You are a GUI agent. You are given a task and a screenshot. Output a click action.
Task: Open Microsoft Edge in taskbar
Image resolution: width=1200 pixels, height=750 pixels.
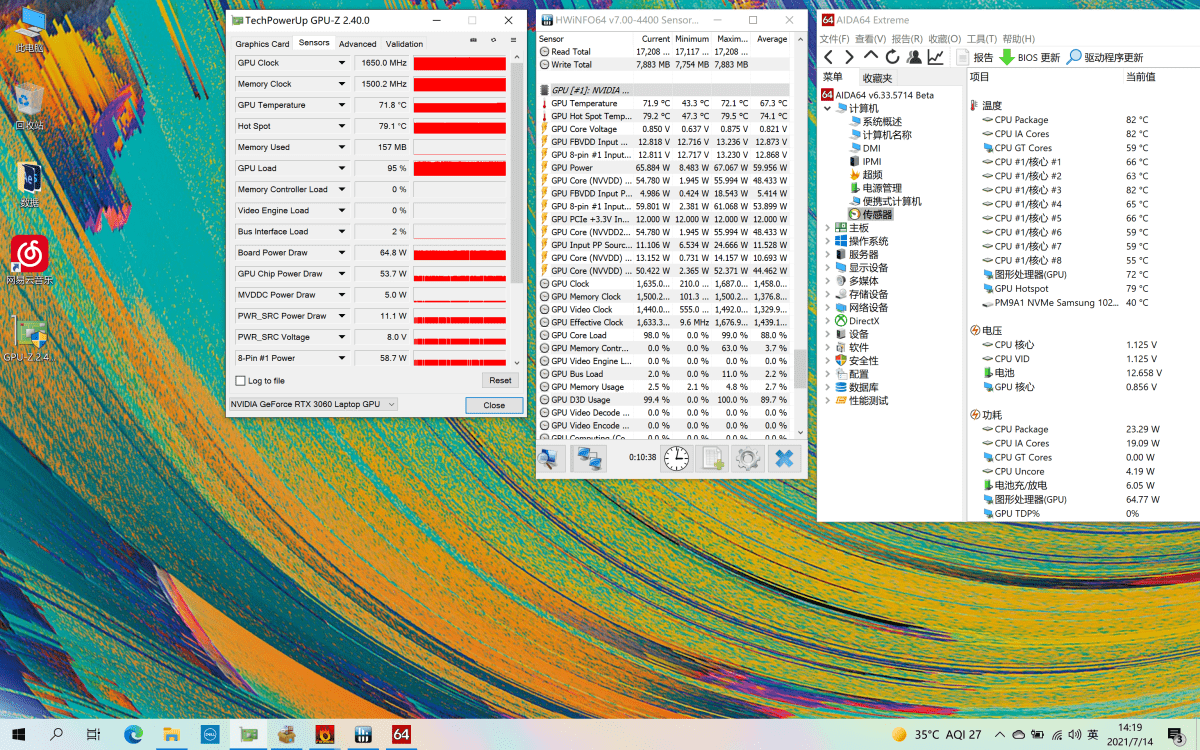[133, 734]
